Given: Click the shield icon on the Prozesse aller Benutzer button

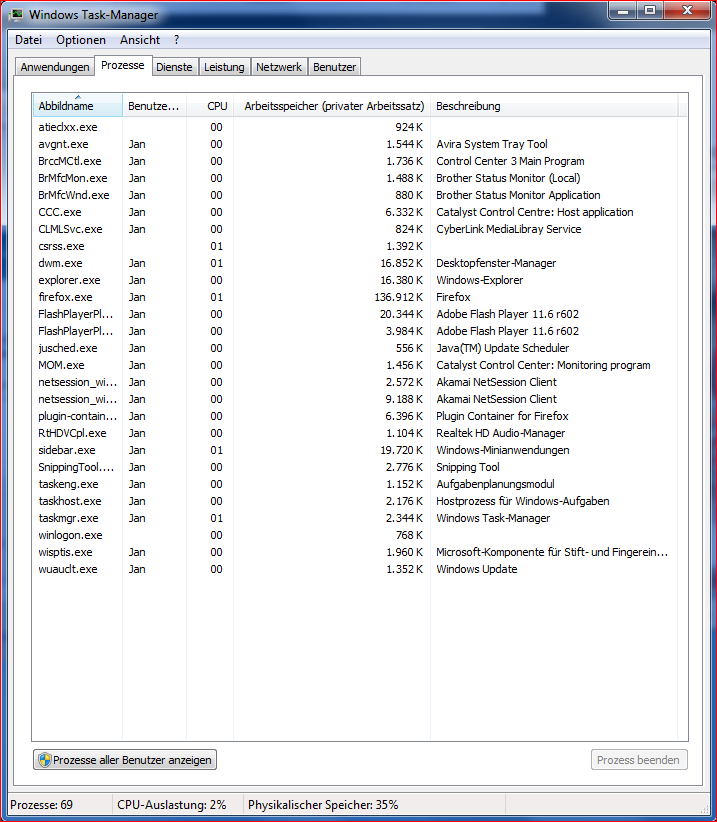Looking at the screenshot, I should tap(45, 760).
